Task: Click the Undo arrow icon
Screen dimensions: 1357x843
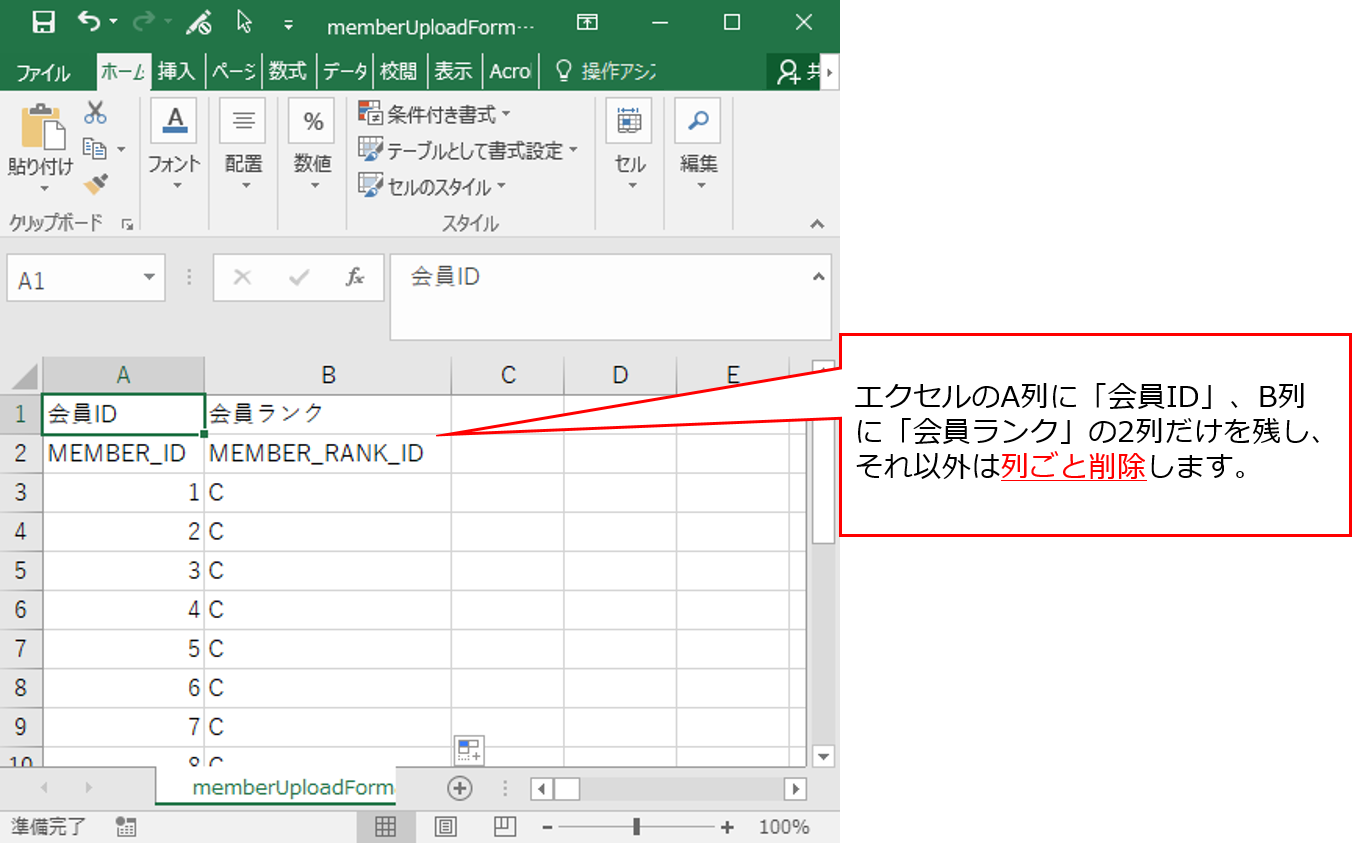Action: point(89,22)
